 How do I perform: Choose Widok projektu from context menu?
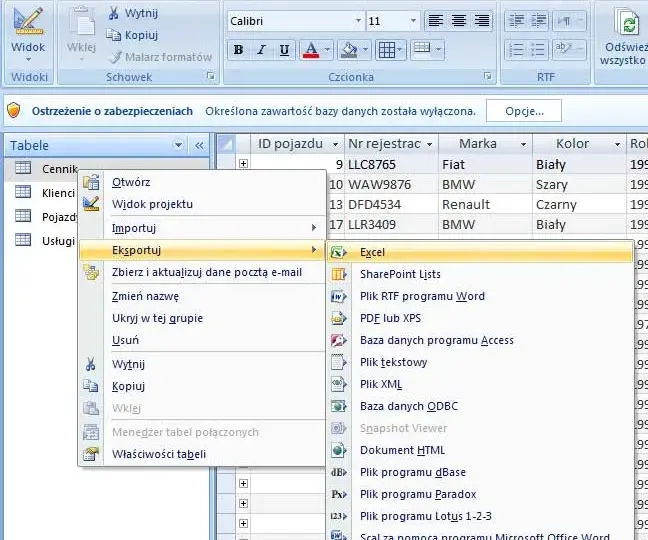[x=201, y=204]
